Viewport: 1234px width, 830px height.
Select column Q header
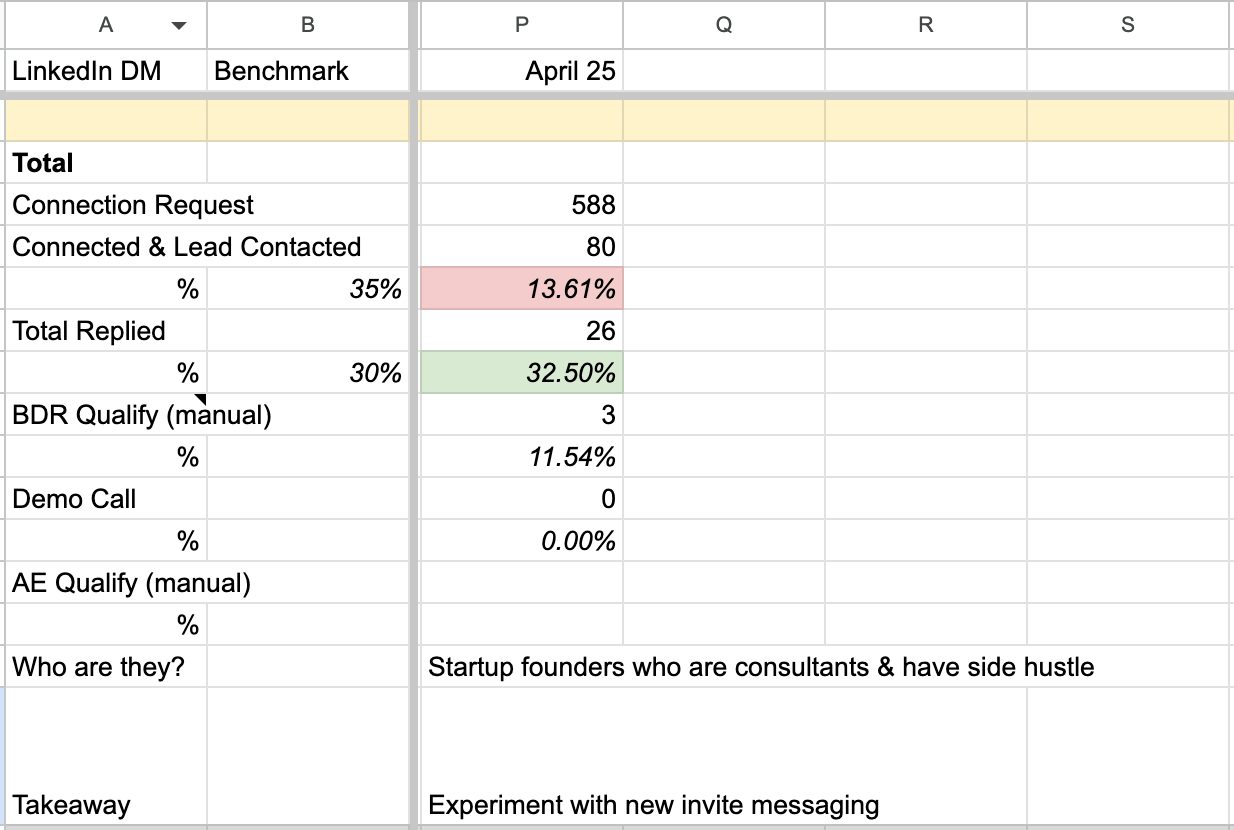click(x=724, y=26)
